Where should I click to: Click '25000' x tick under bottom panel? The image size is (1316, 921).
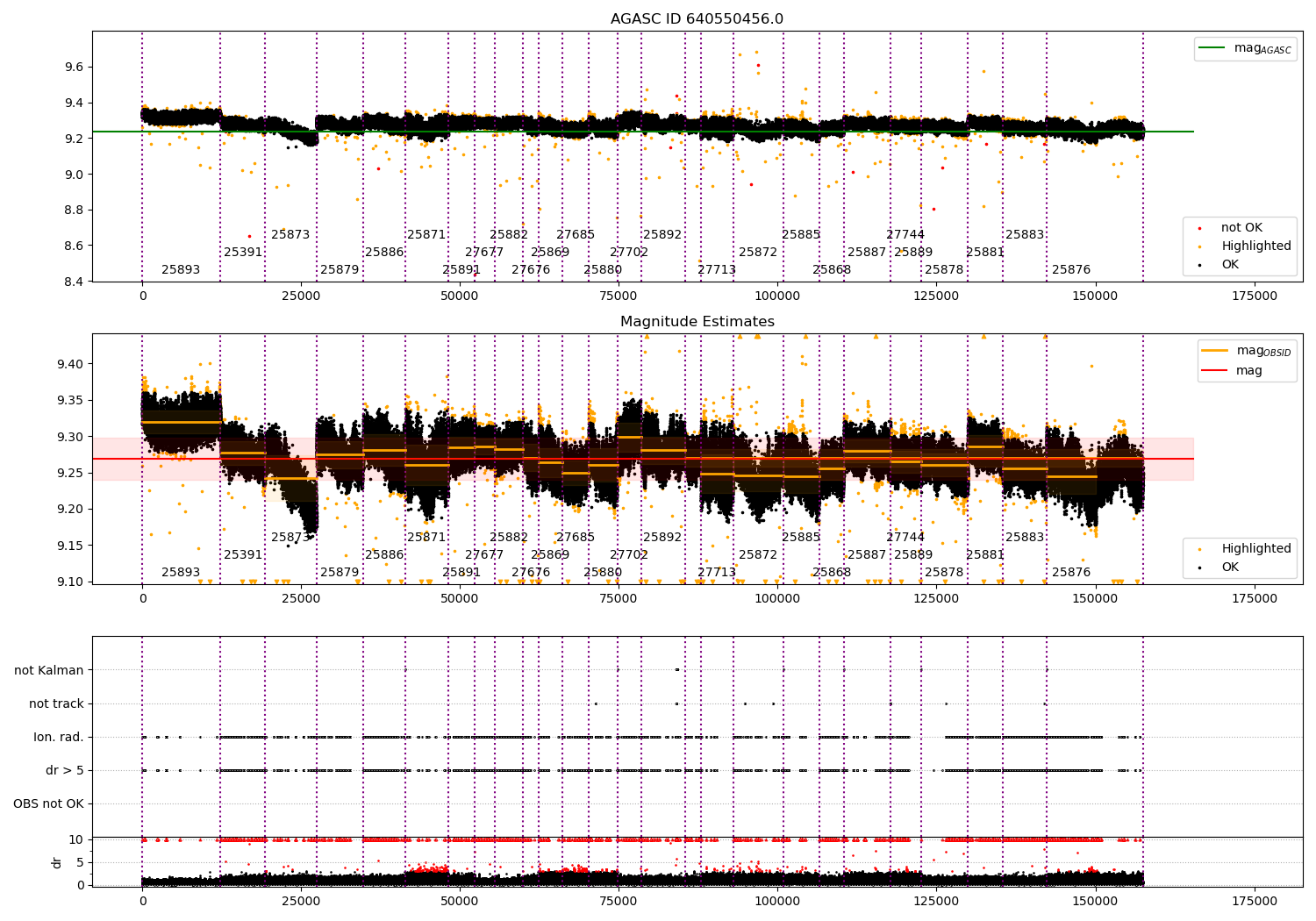coord(301,900)
